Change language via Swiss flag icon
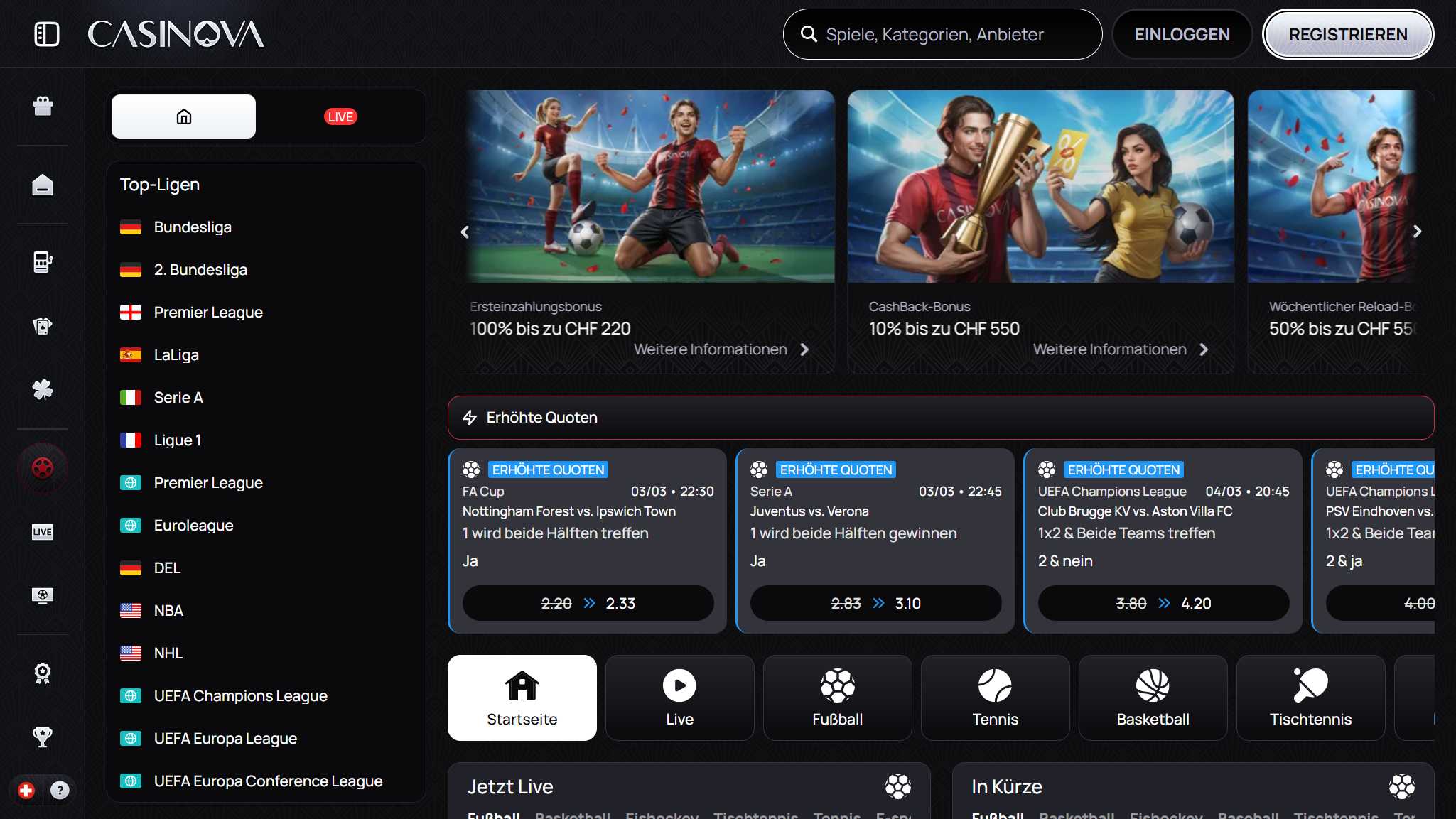 click(26, 790)
